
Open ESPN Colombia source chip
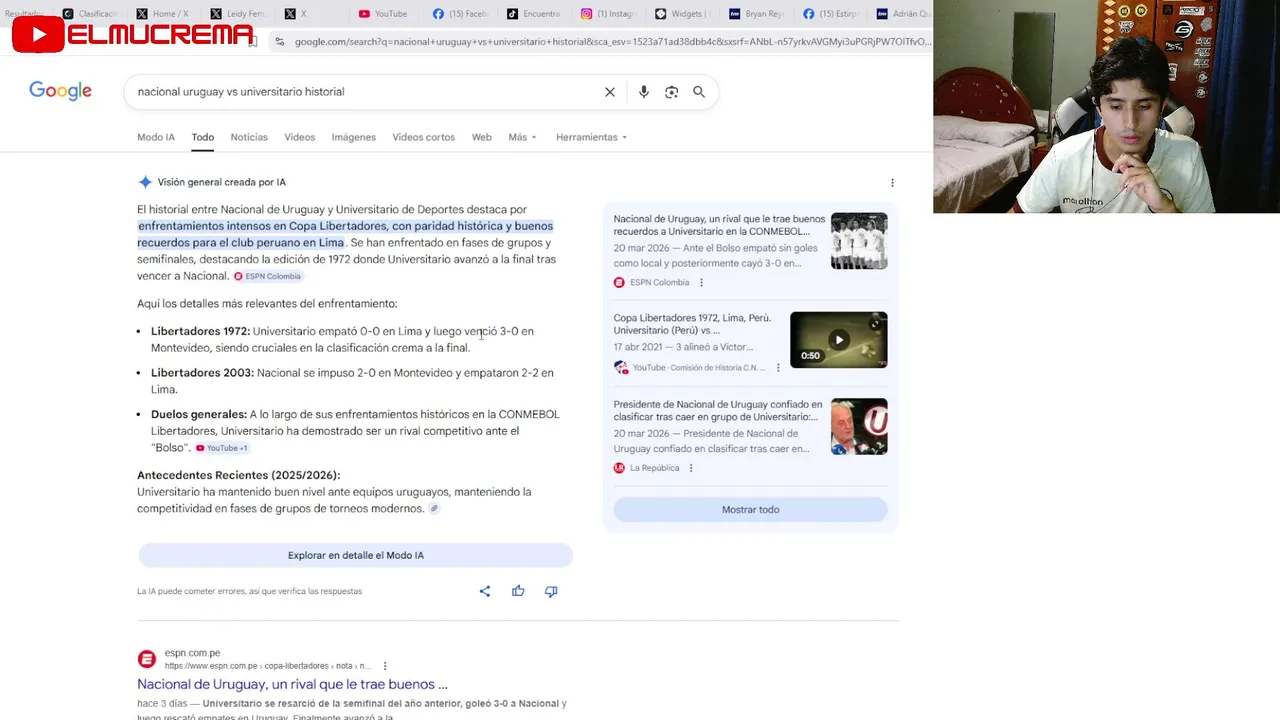point(267,276)
